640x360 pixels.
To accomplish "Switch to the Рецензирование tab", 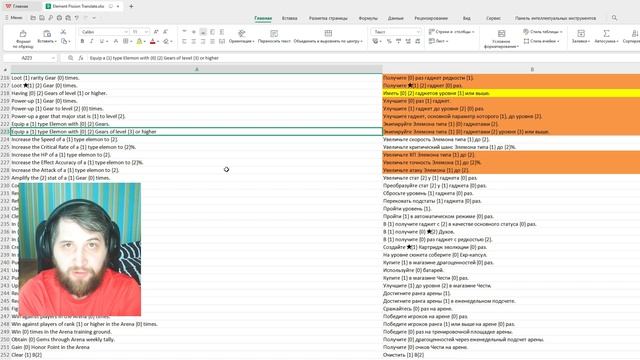I will click(431, 18).
